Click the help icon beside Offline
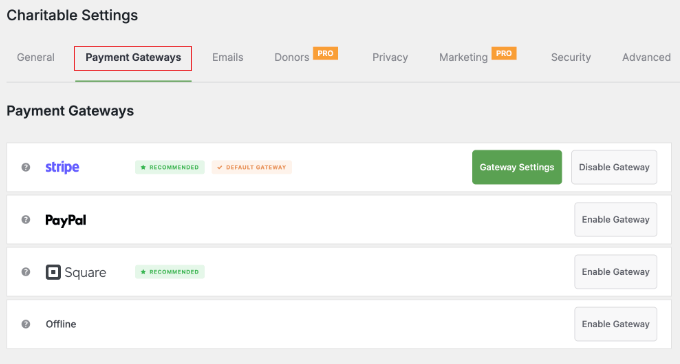680x364 pixels. point(26,324)
